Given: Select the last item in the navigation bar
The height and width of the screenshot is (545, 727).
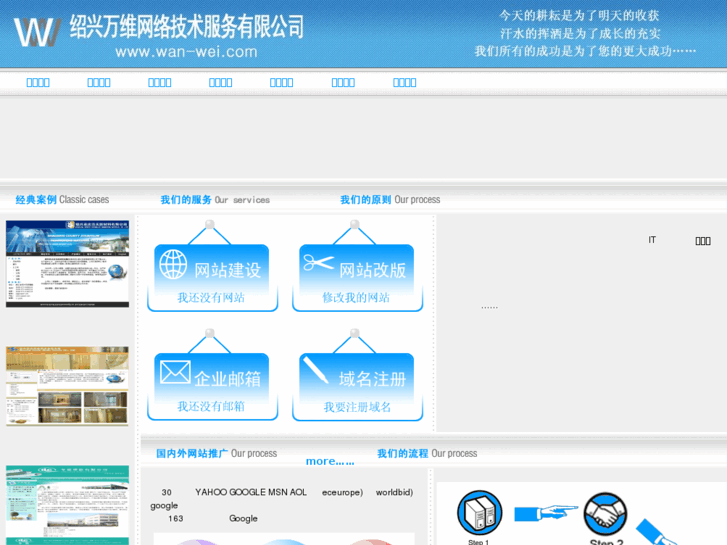Looking at the screenshot, I should point(405,83).
